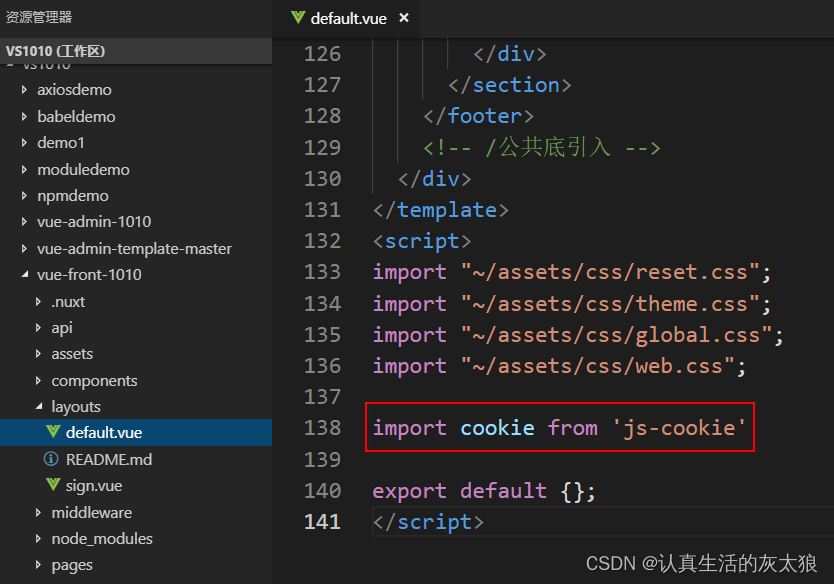Click the Vue icon beside default.vue in tree
Image resolution: width=834 pixels, height=584 pixels.
(x=53, y=433)
